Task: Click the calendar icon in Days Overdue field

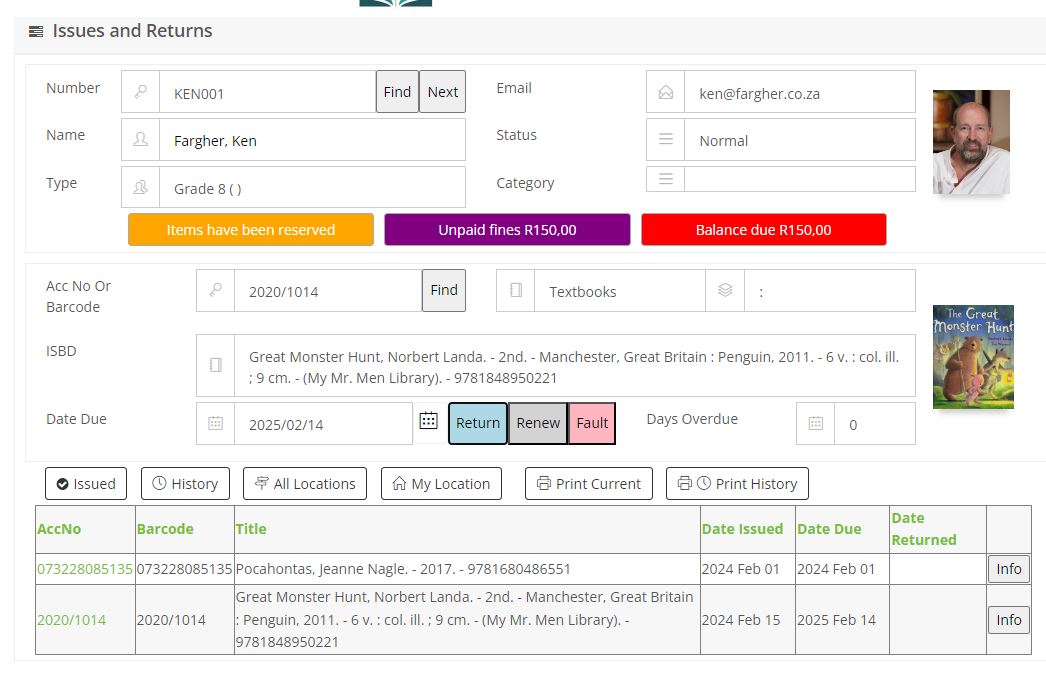Action: [x=815, y=424]
